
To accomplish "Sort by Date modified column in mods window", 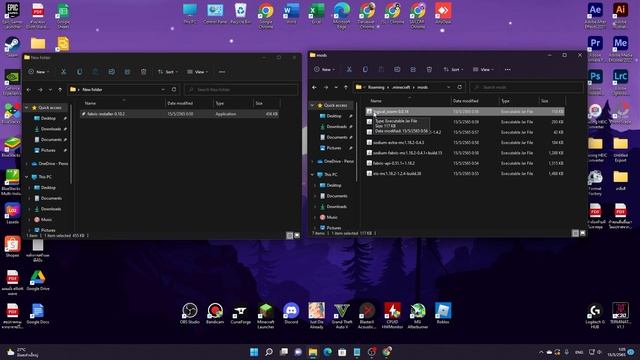I will (475, 101).
